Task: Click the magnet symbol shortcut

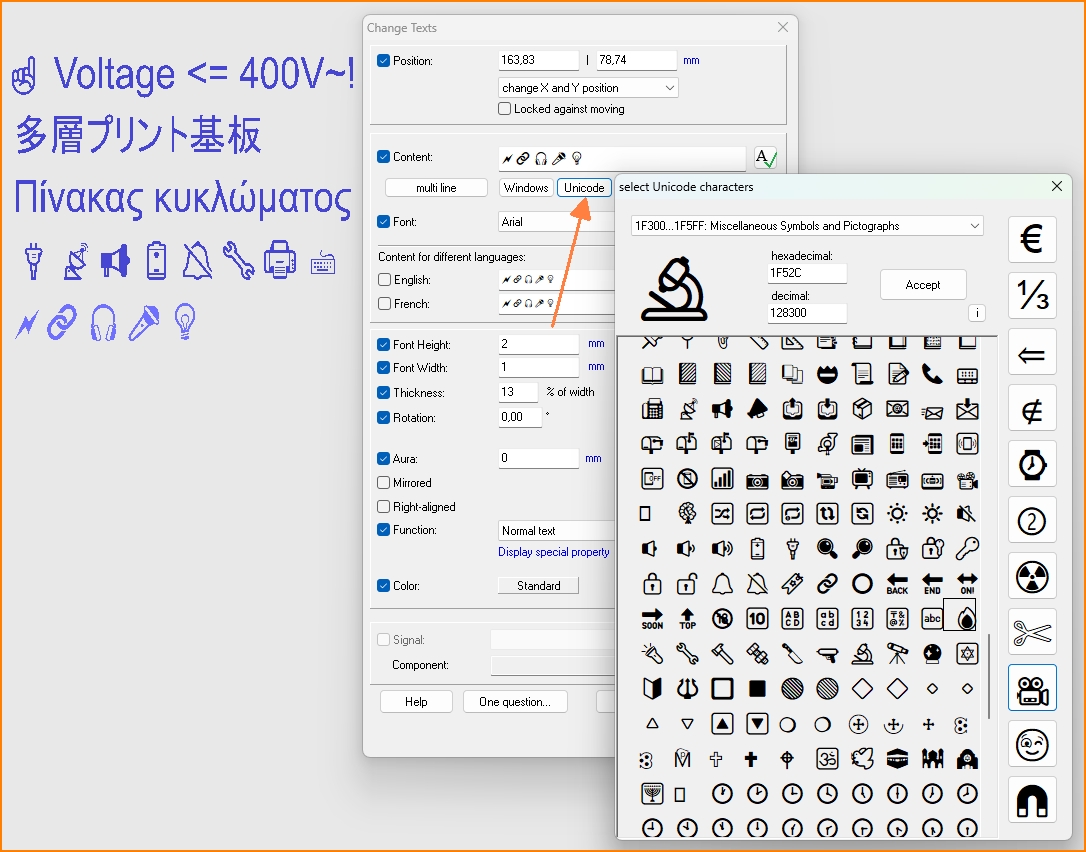Action: (x=1032, y=800)
